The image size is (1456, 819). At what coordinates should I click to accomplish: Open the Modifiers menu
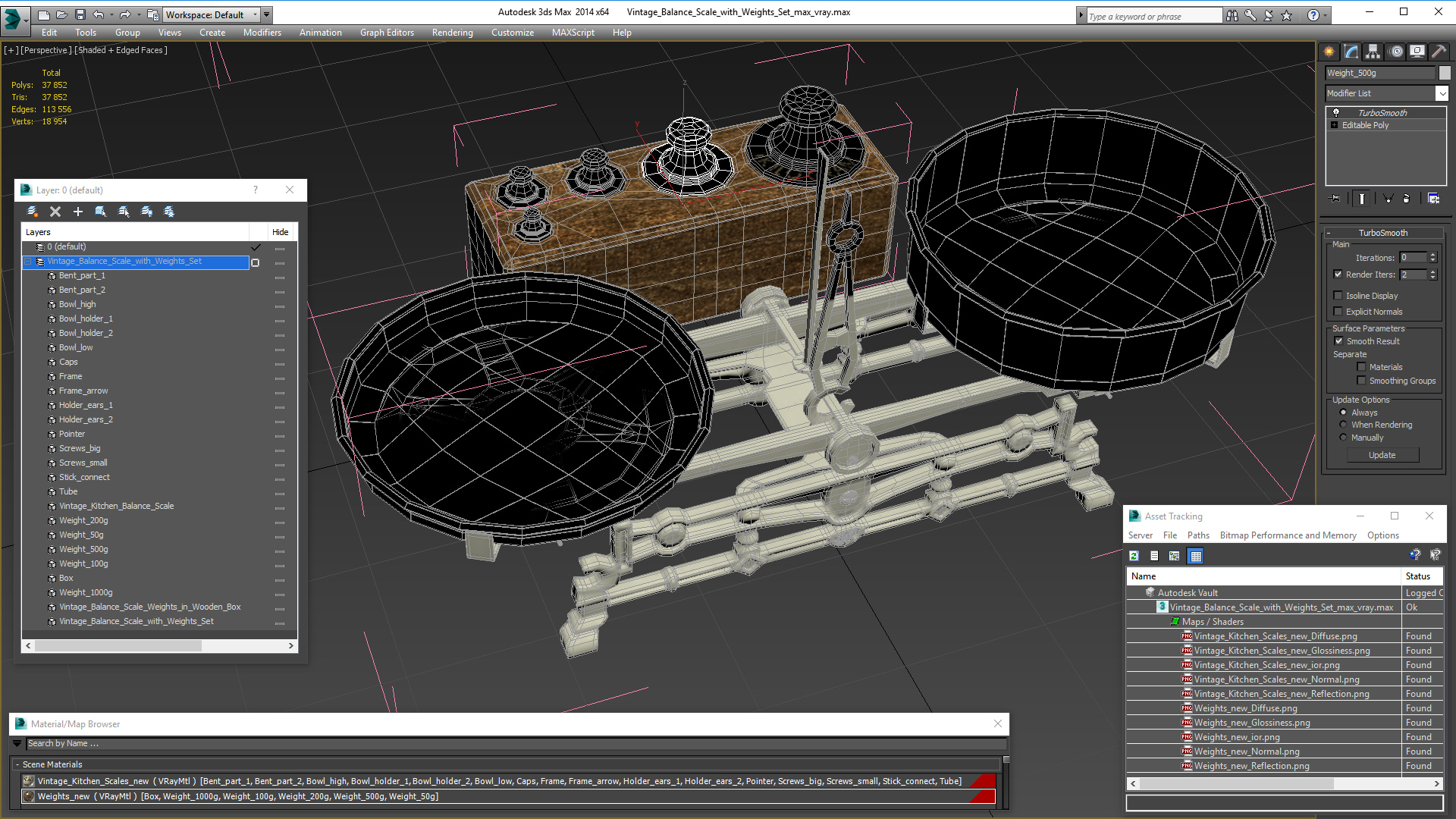click(x=262, y=33)
